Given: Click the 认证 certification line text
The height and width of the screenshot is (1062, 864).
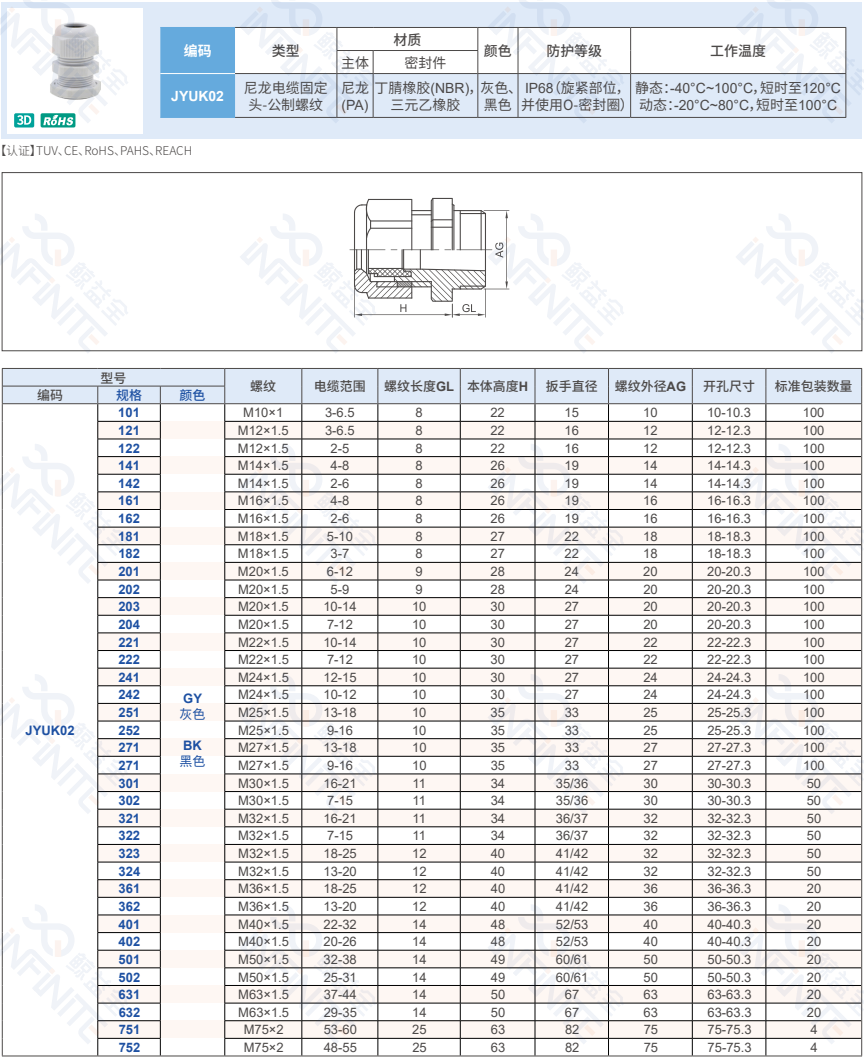Looking at the screenshot, I should tap(96, 150).
